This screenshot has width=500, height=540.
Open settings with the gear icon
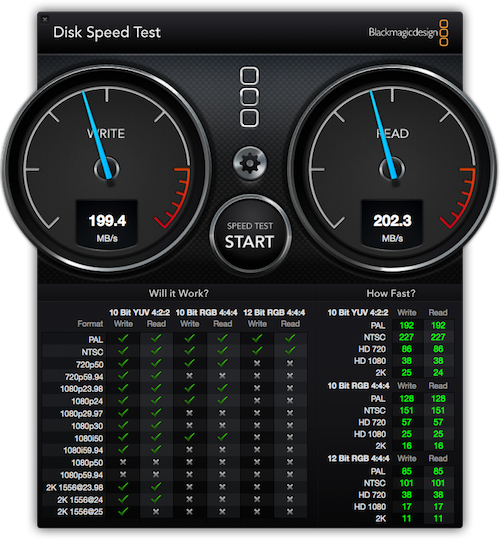[x=250, y=163]
